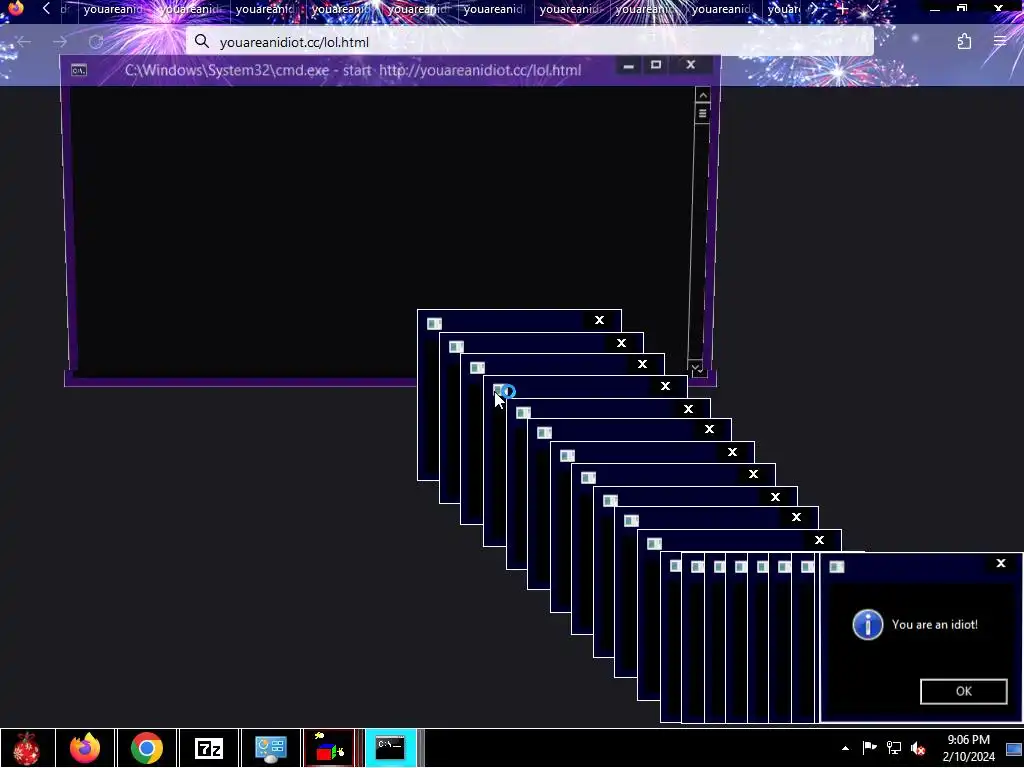
Task: Reload the current Firefox page
Action: coord(96,42)
